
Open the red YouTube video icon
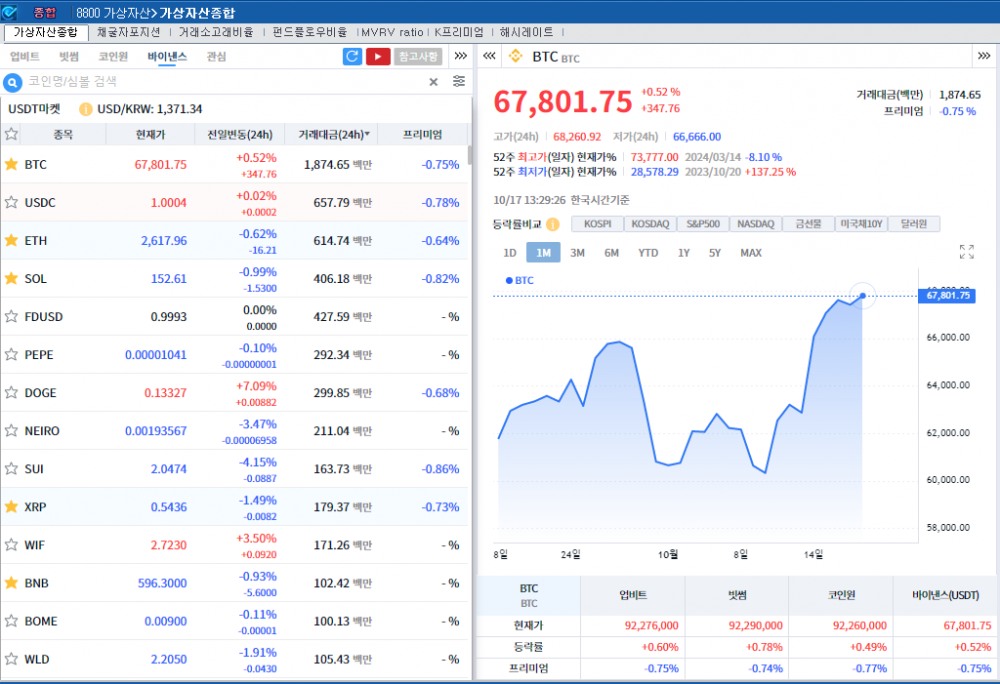[378, 57]
